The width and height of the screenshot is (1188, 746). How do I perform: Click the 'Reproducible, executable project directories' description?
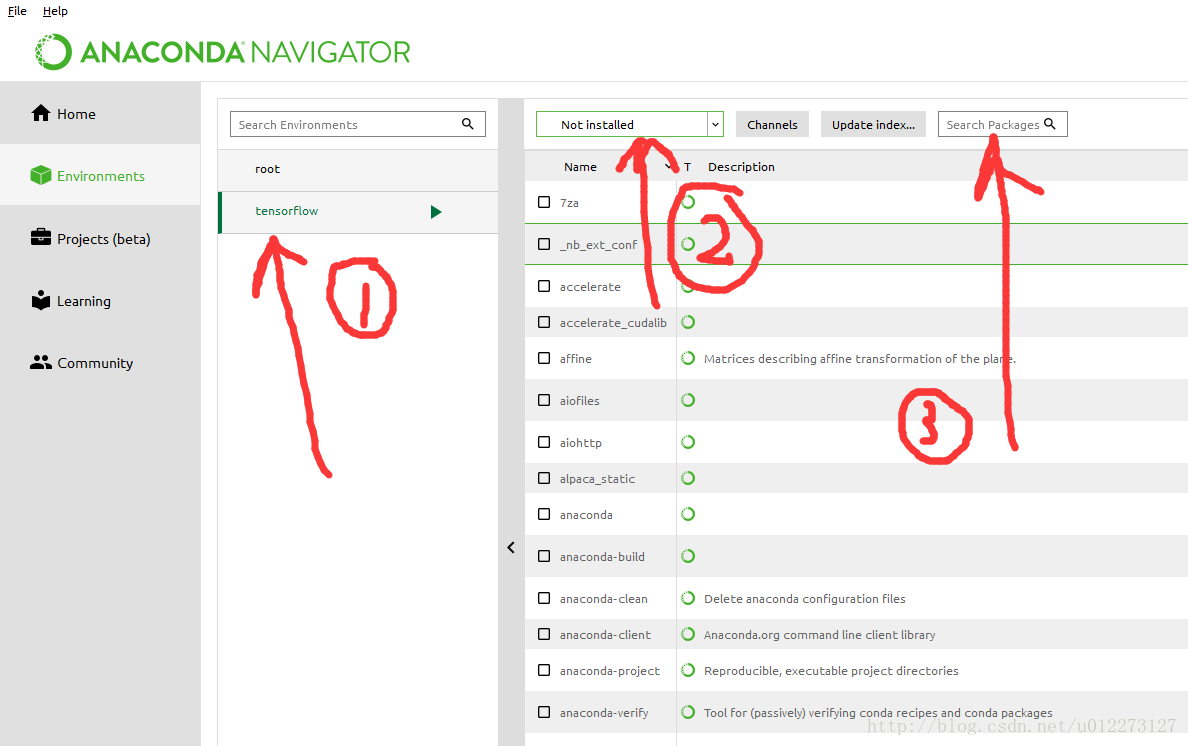click(x=831, y=670)
